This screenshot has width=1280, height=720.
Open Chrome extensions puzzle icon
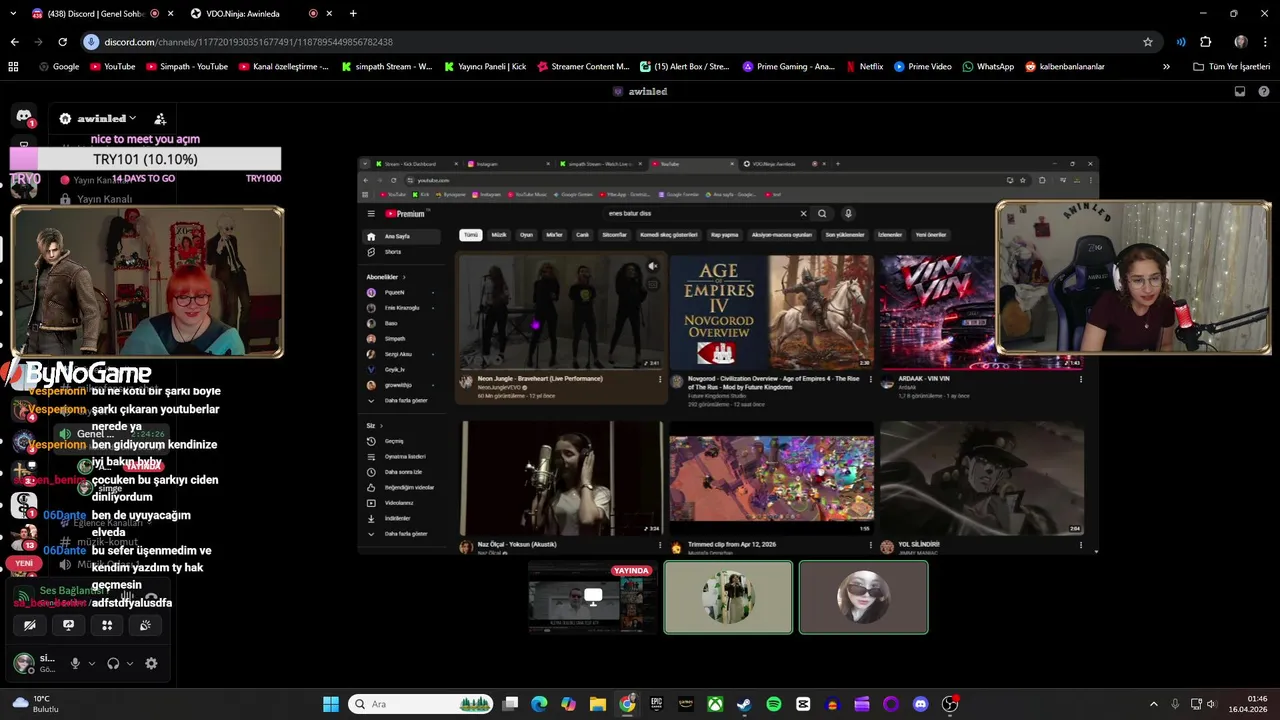1206,42
